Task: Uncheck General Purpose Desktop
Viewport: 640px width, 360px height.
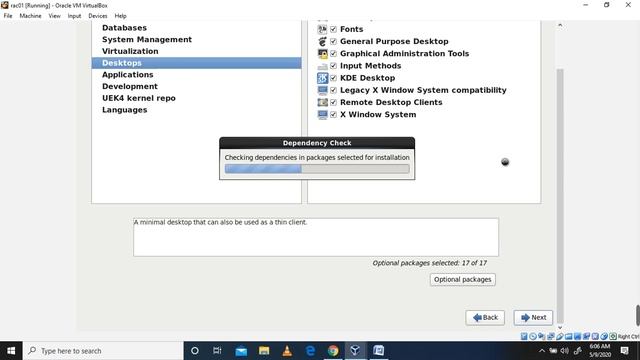Action: tap(333, 42)
